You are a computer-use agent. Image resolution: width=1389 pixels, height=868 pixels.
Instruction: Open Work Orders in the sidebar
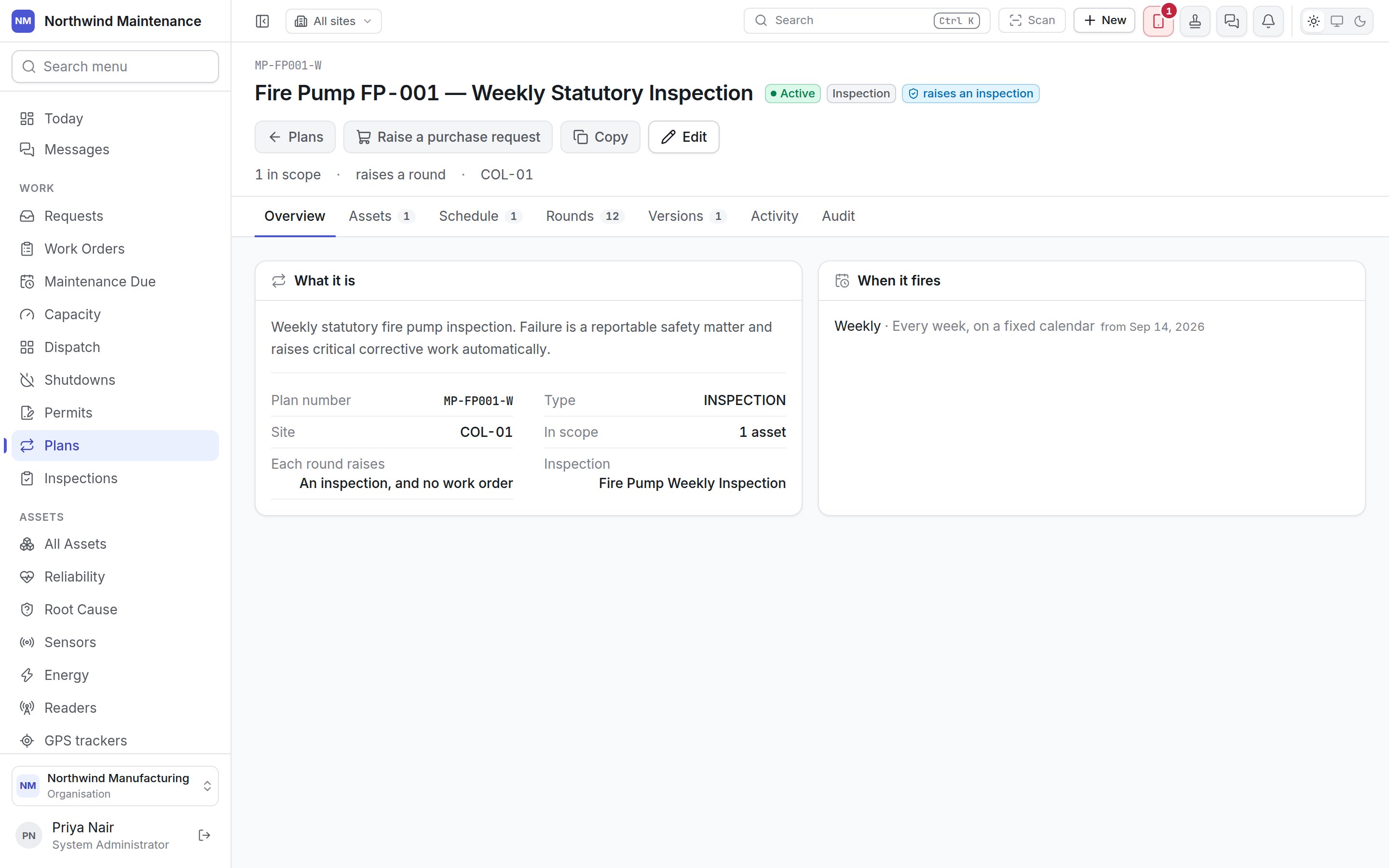tap(115, 248)
